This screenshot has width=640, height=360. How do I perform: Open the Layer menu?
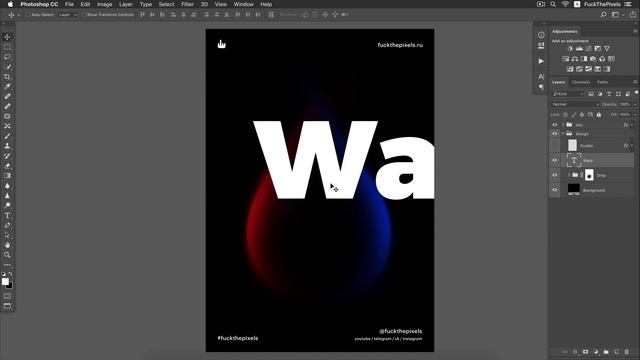click(126, 4)
